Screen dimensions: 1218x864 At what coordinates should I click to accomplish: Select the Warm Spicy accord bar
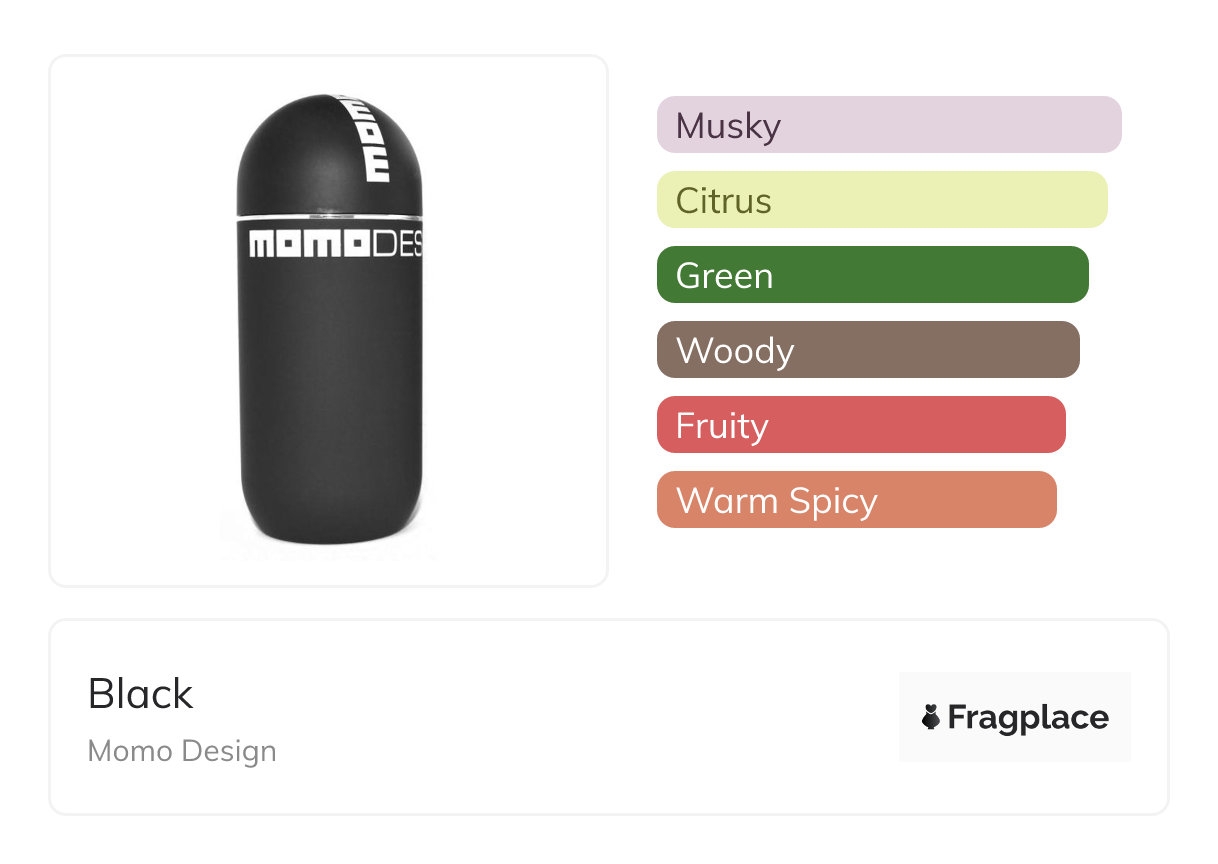[856, 500]
